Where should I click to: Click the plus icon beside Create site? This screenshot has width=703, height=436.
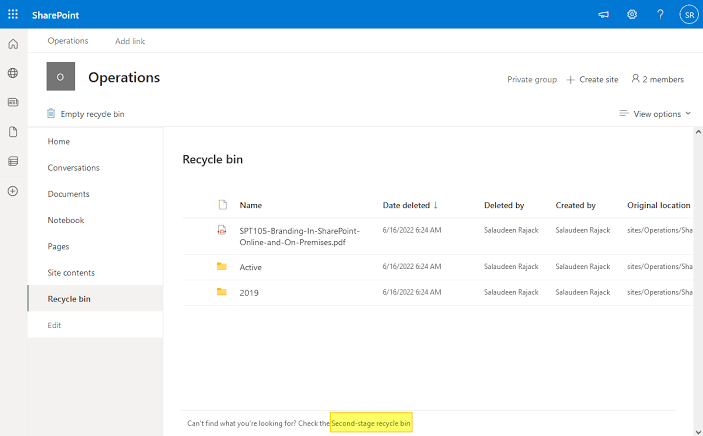click(570, 80)
